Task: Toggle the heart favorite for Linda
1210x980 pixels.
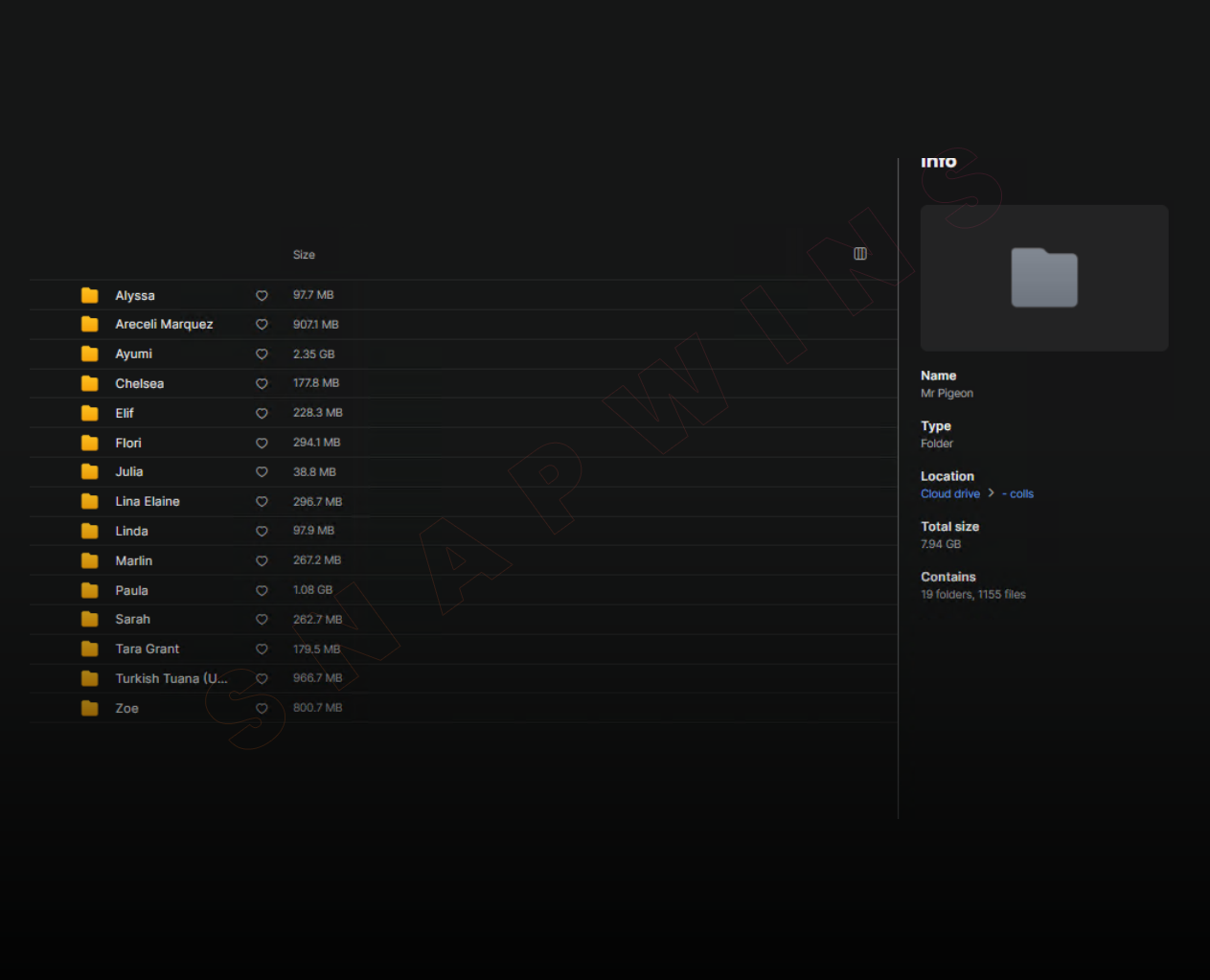Action: tap(262, 532)
